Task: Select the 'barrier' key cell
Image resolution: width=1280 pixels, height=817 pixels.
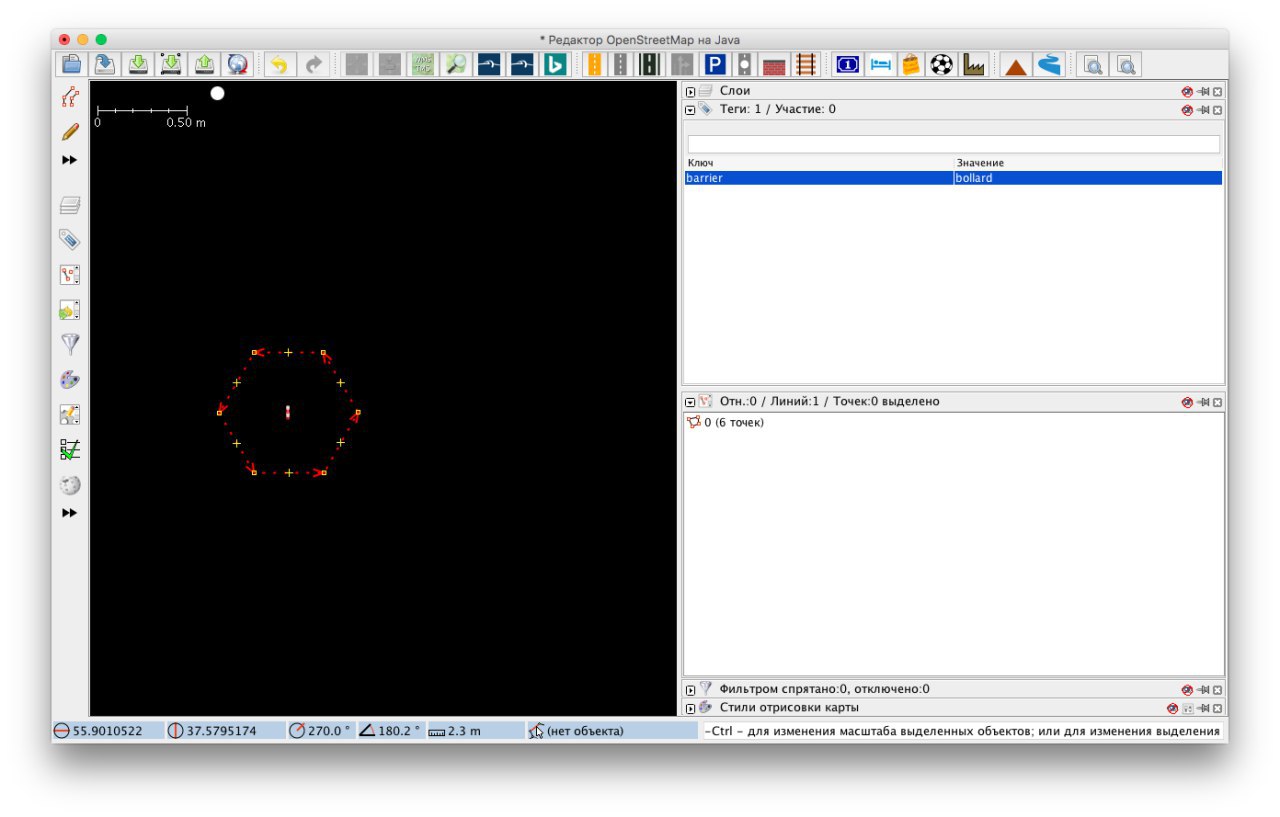Action: tap(818, 178)
